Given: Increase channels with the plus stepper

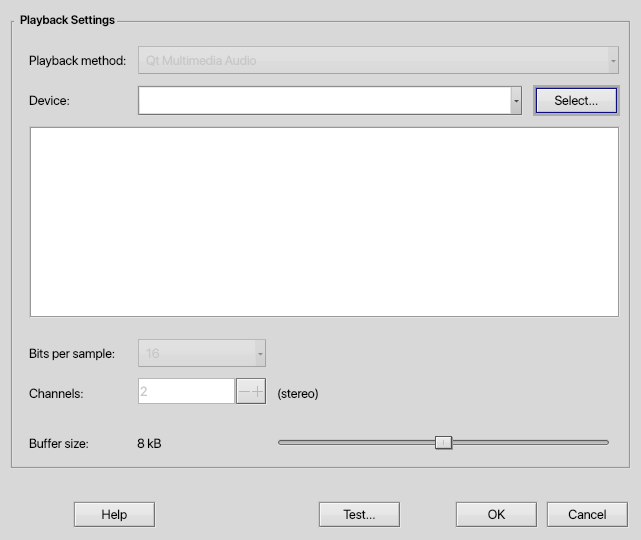Looking at the screenshot, I should (258, 392).
